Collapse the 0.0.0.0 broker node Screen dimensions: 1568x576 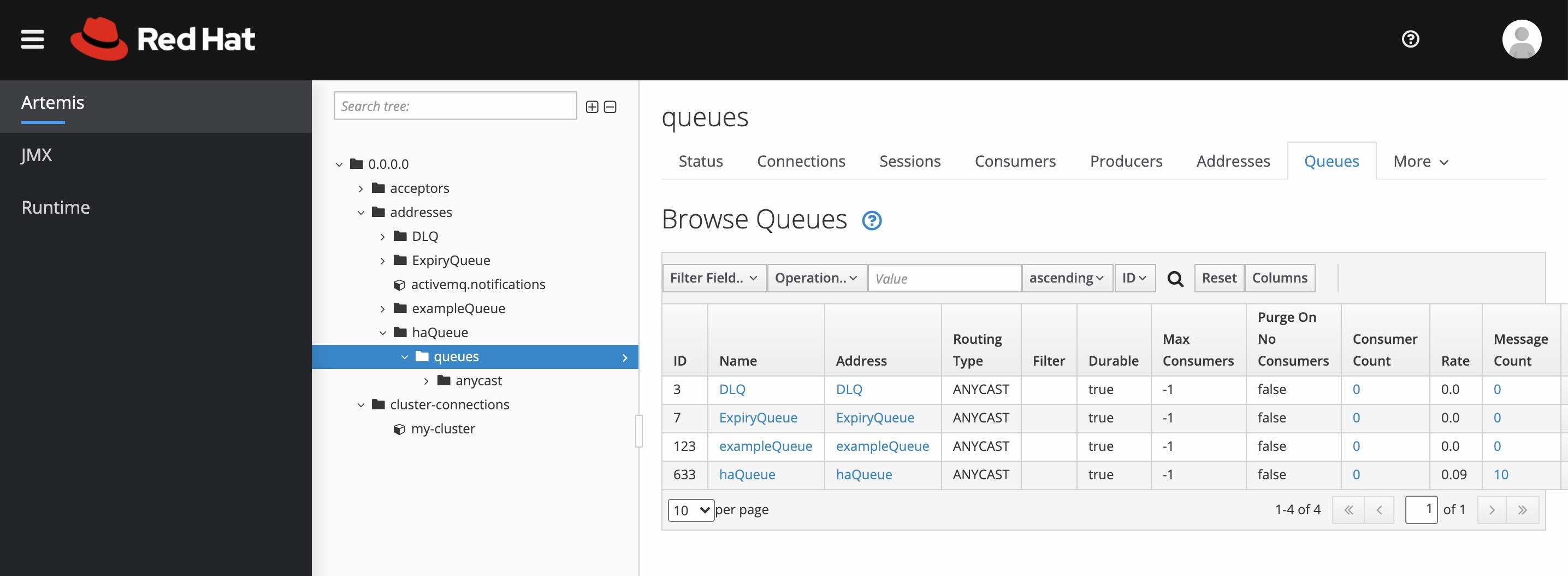point(339,164)
